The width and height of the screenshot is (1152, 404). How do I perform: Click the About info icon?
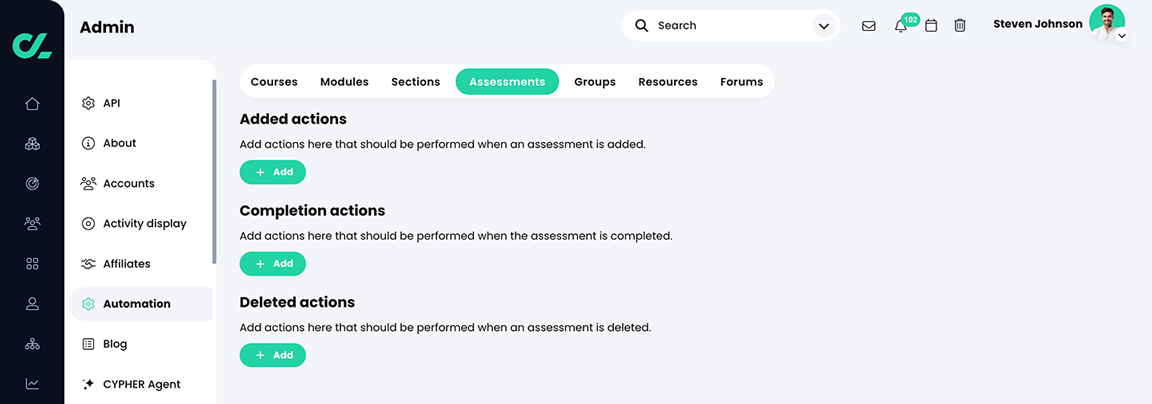pyautogui.click(x=88, y=143)
